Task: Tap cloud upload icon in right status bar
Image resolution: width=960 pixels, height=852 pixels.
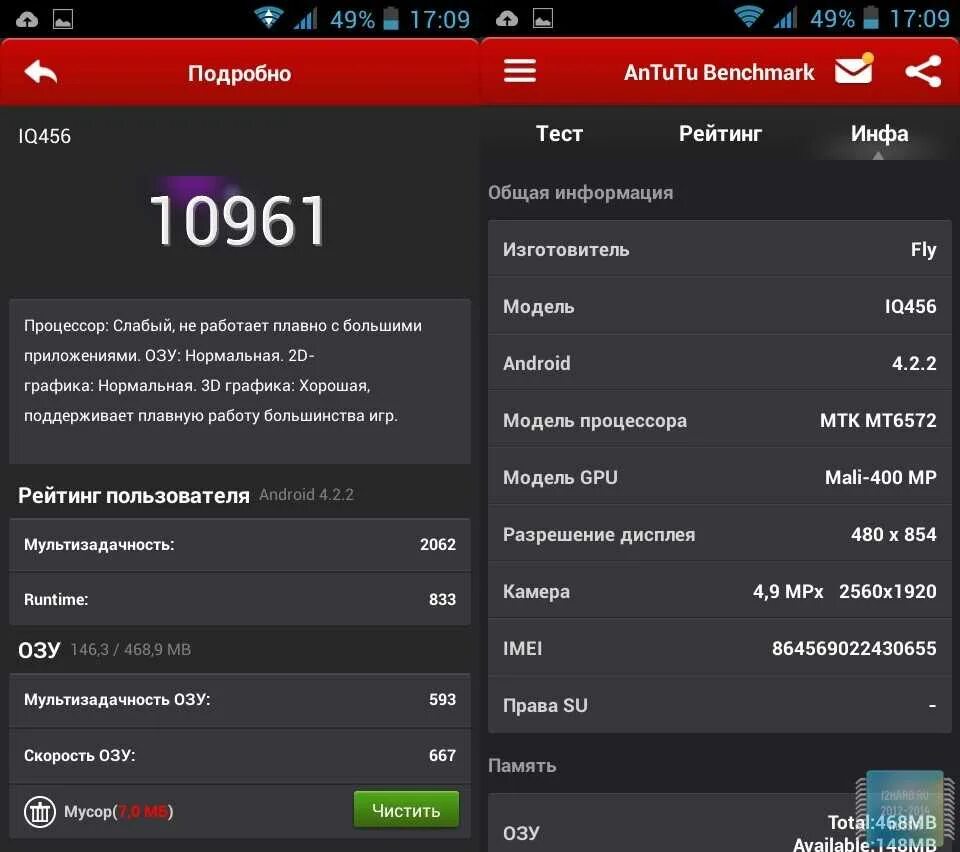Action: coord(506,19)
